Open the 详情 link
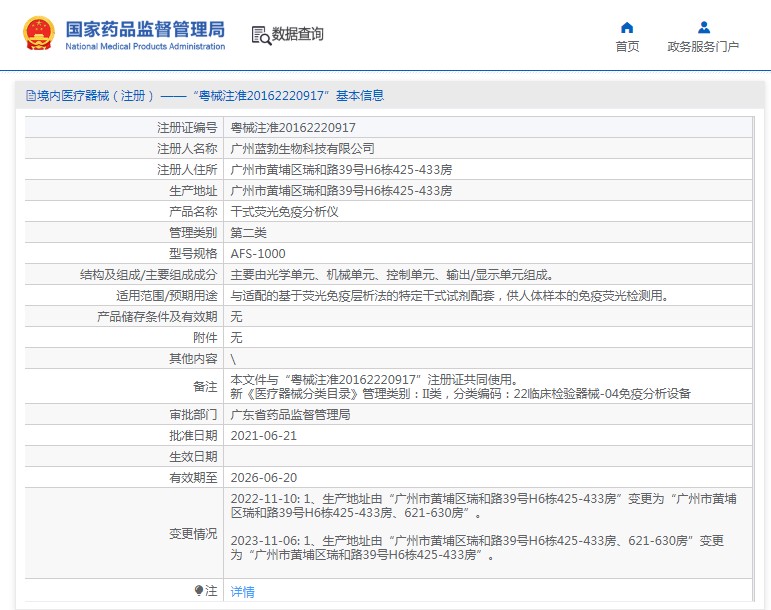771x610 pixels. click(x=242, y=592)
